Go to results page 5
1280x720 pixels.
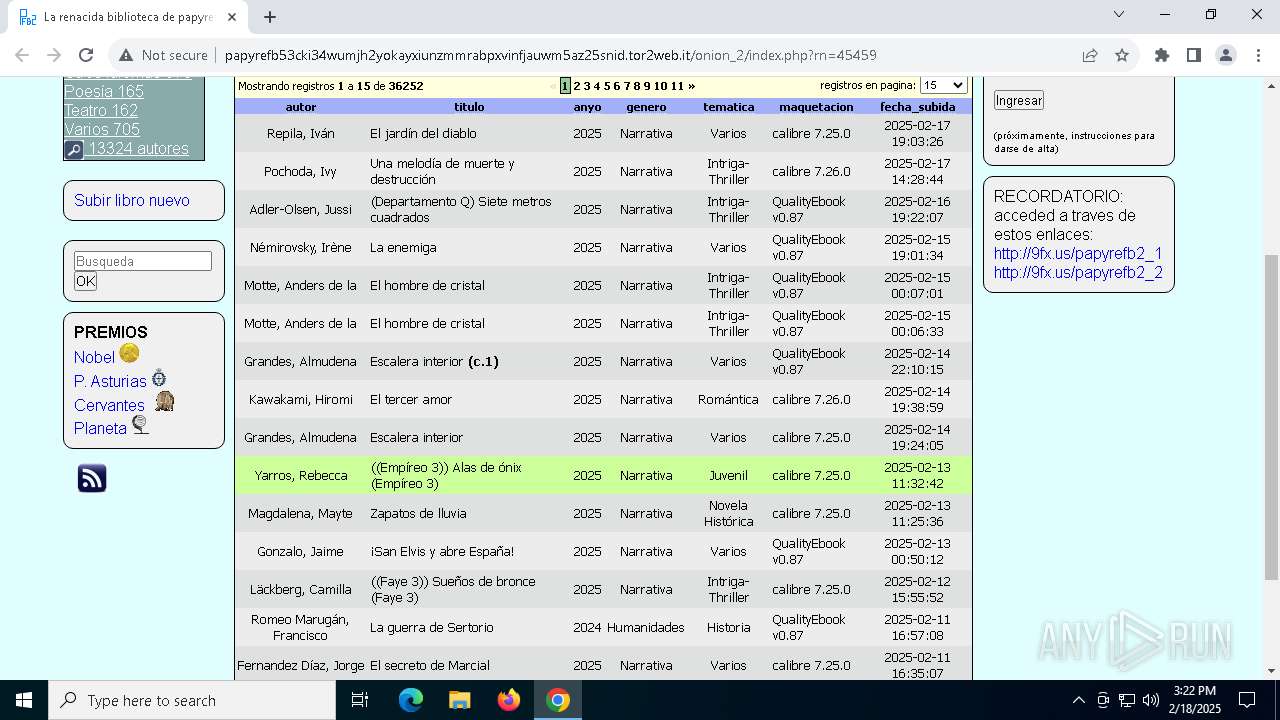click(607, 86)
